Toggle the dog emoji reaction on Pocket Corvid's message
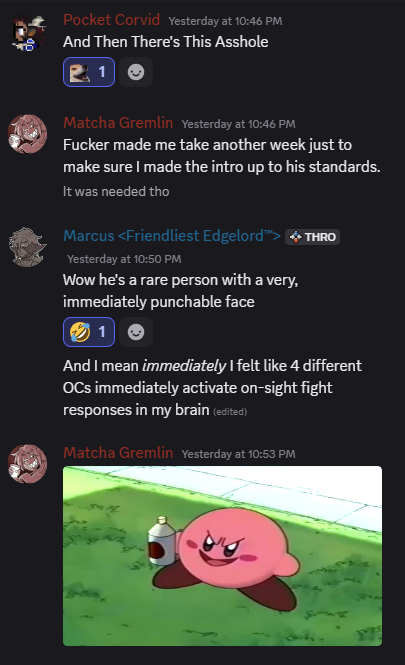The height and width of the screenshot is (665, 405). click(x=89, y=72)
